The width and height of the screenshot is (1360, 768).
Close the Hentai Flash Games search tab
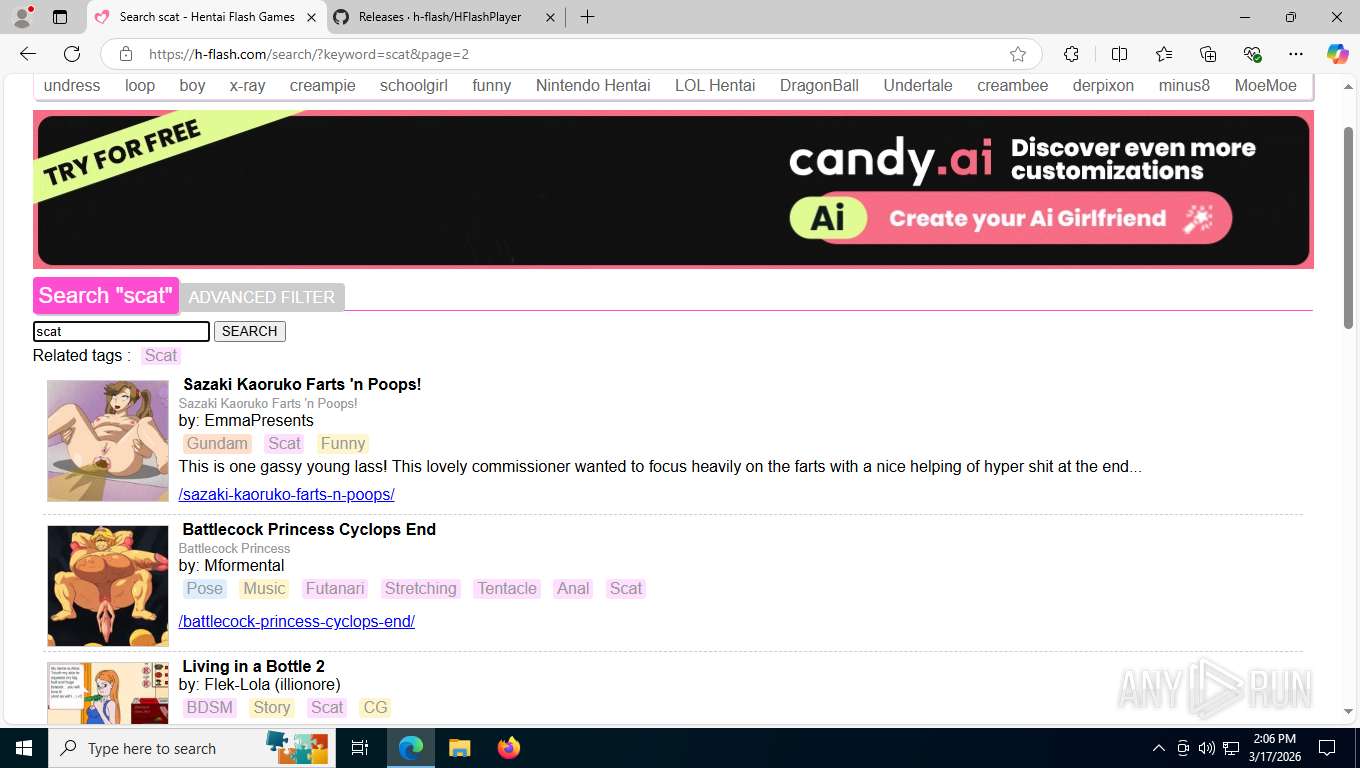[x=311, y=17]
